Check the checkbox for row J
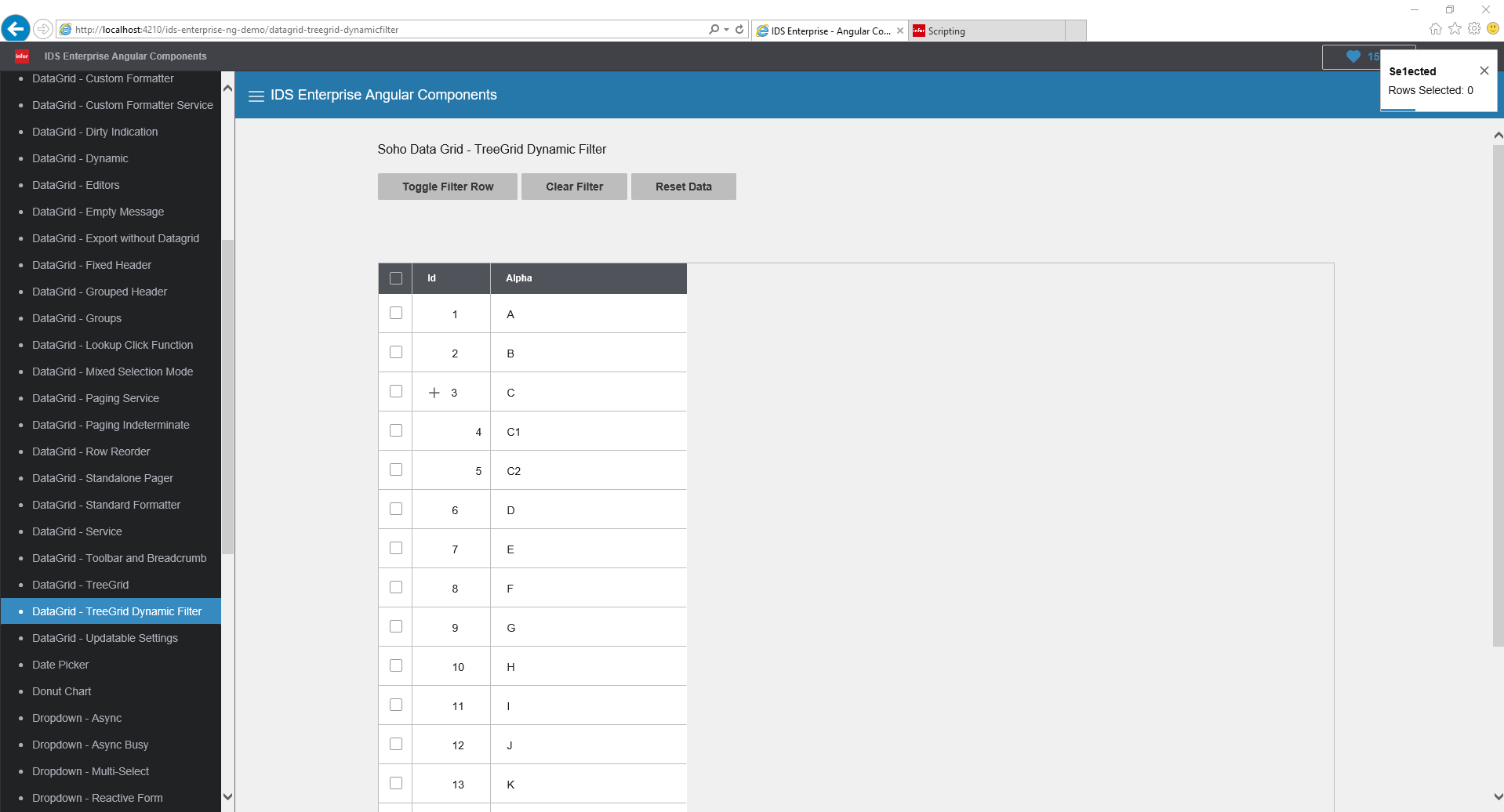1504x812 pixels. click(396, 744)
